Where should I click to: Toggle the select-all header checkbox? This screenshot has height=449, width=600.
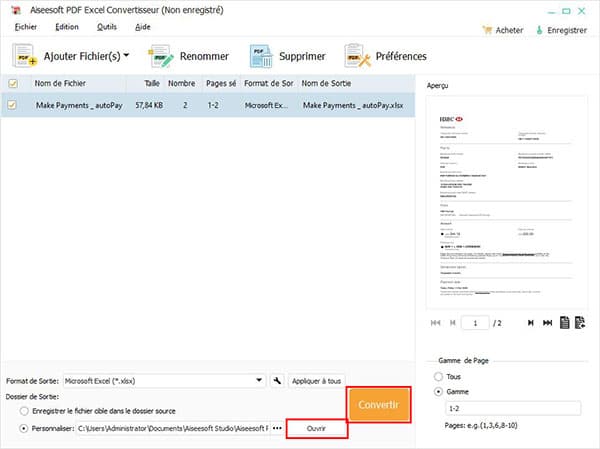pos(13,83)
